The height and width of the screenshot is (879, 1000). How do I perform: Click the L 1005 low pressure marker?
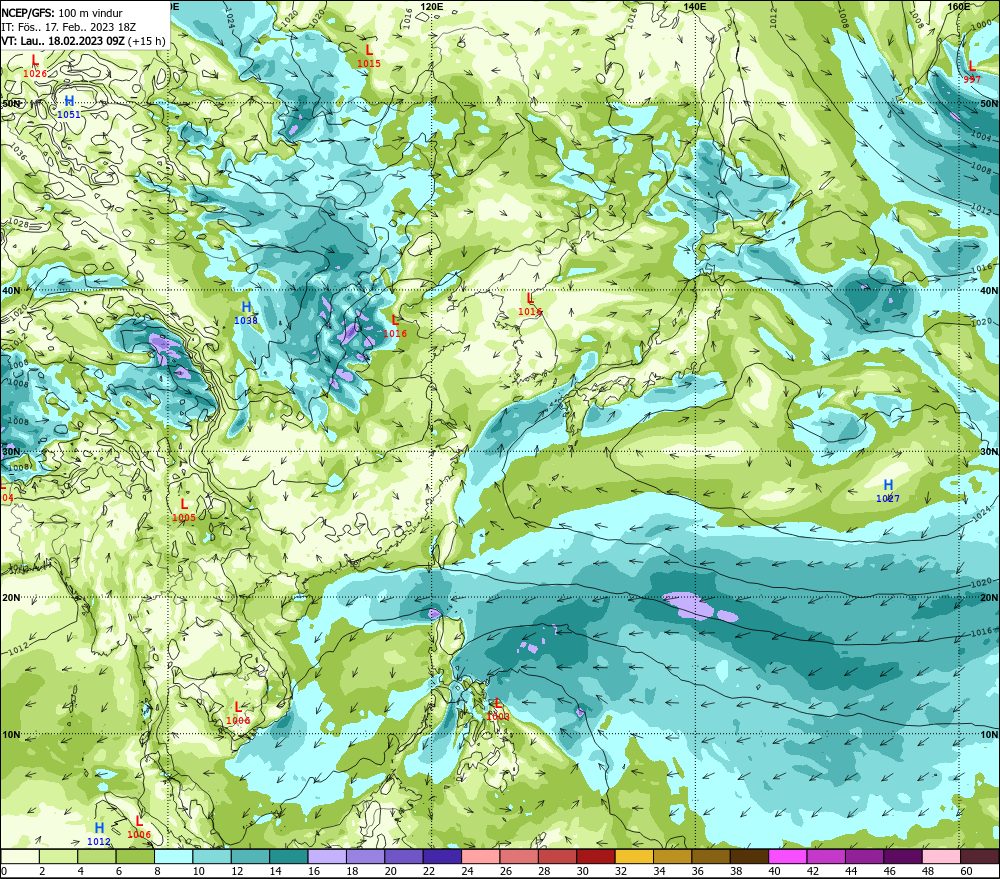tap(184, 511)
